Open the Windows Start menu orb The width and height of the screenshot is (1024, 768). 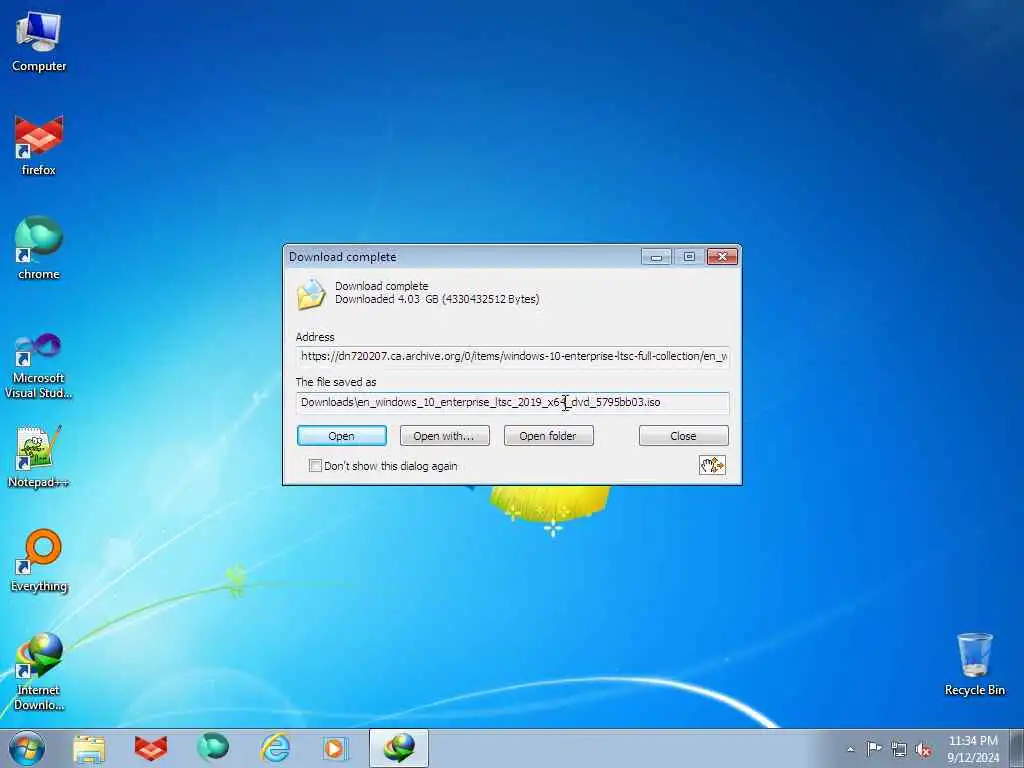click(27, 748)
